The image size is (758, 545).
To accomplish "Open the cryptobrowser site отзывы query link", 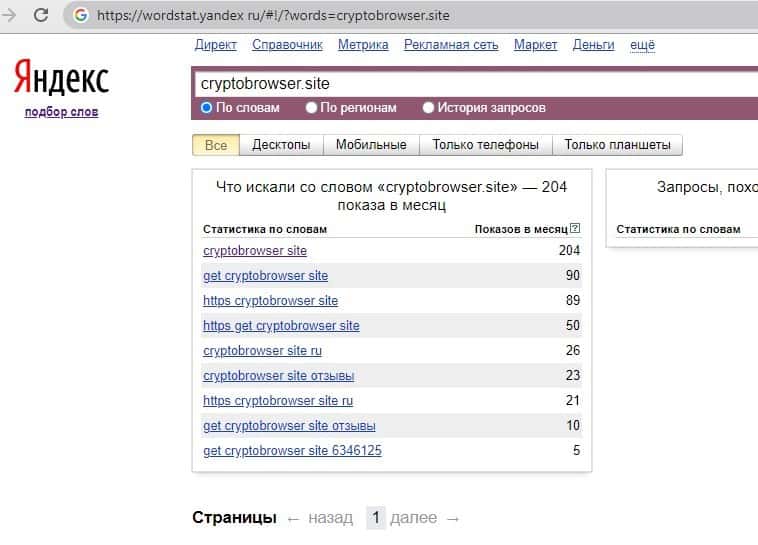I will [x=278, y=376].
